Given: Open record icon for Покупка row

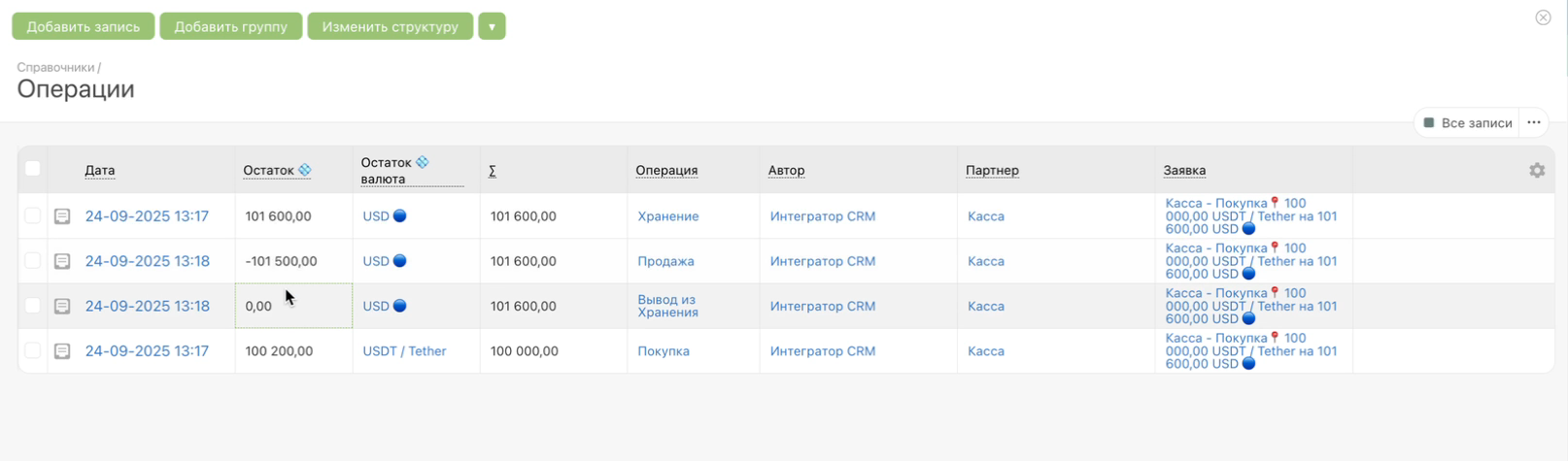Looking at the screenshot, I should click(62, 351).
